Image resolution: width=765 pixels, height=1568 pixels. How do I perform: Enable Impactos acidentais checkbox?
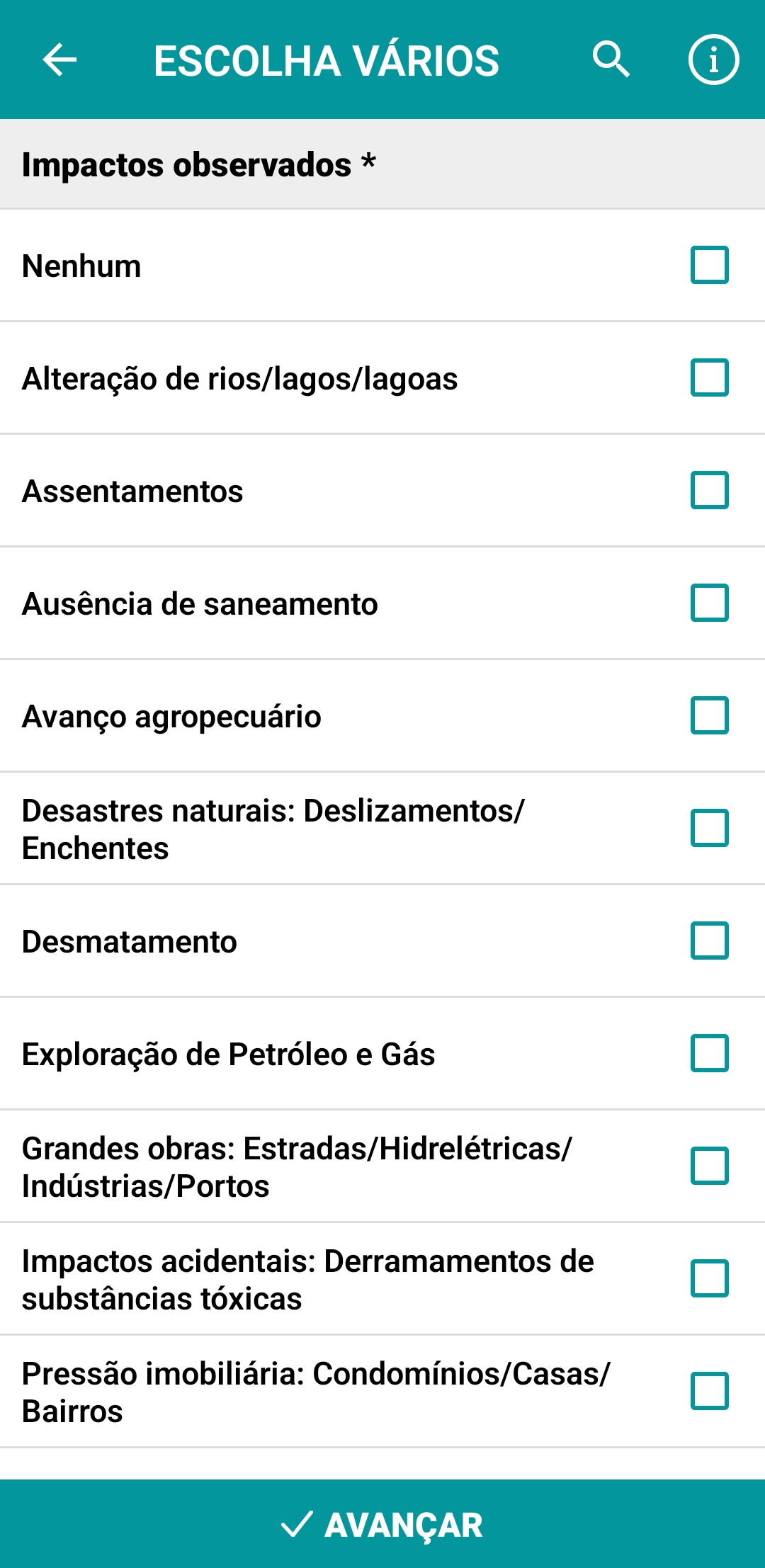tap(709, 1278)
